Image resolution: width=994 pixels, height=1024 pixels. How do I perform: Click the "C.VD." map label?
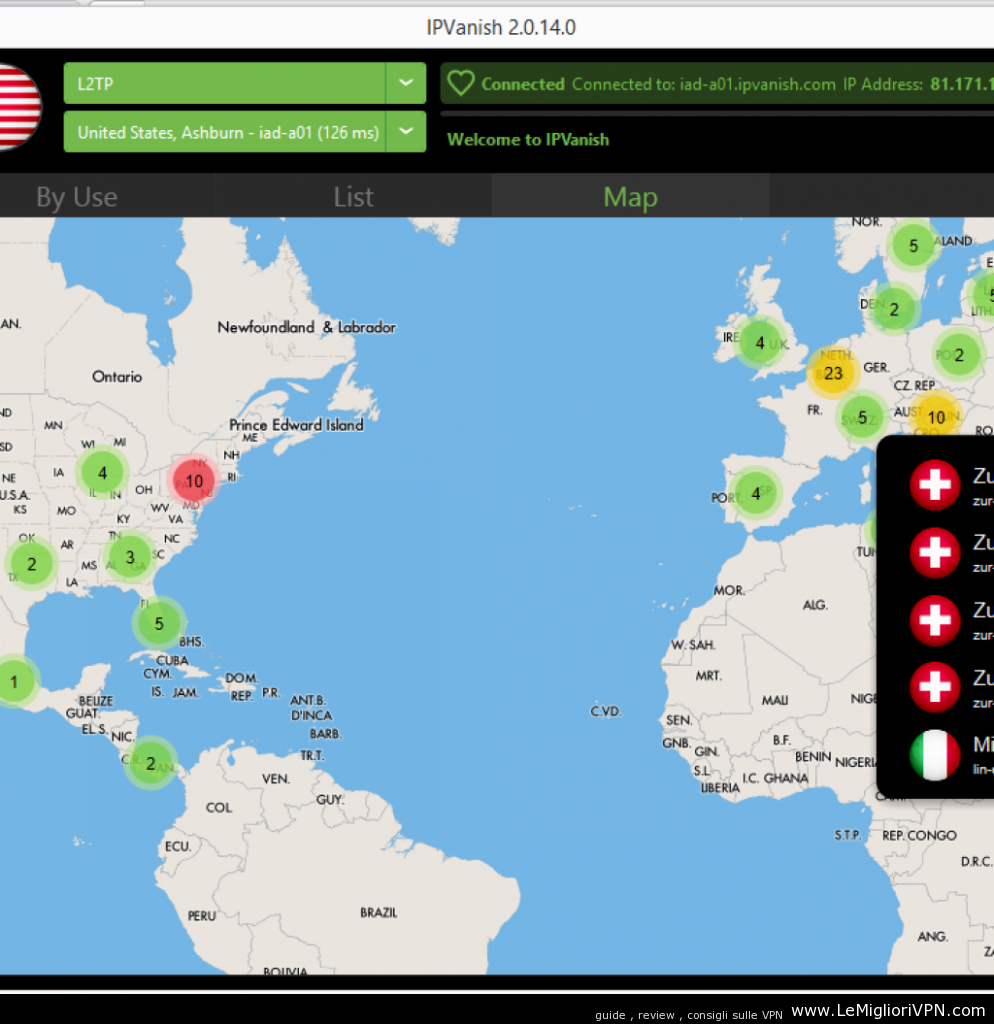tap(605, 711)
